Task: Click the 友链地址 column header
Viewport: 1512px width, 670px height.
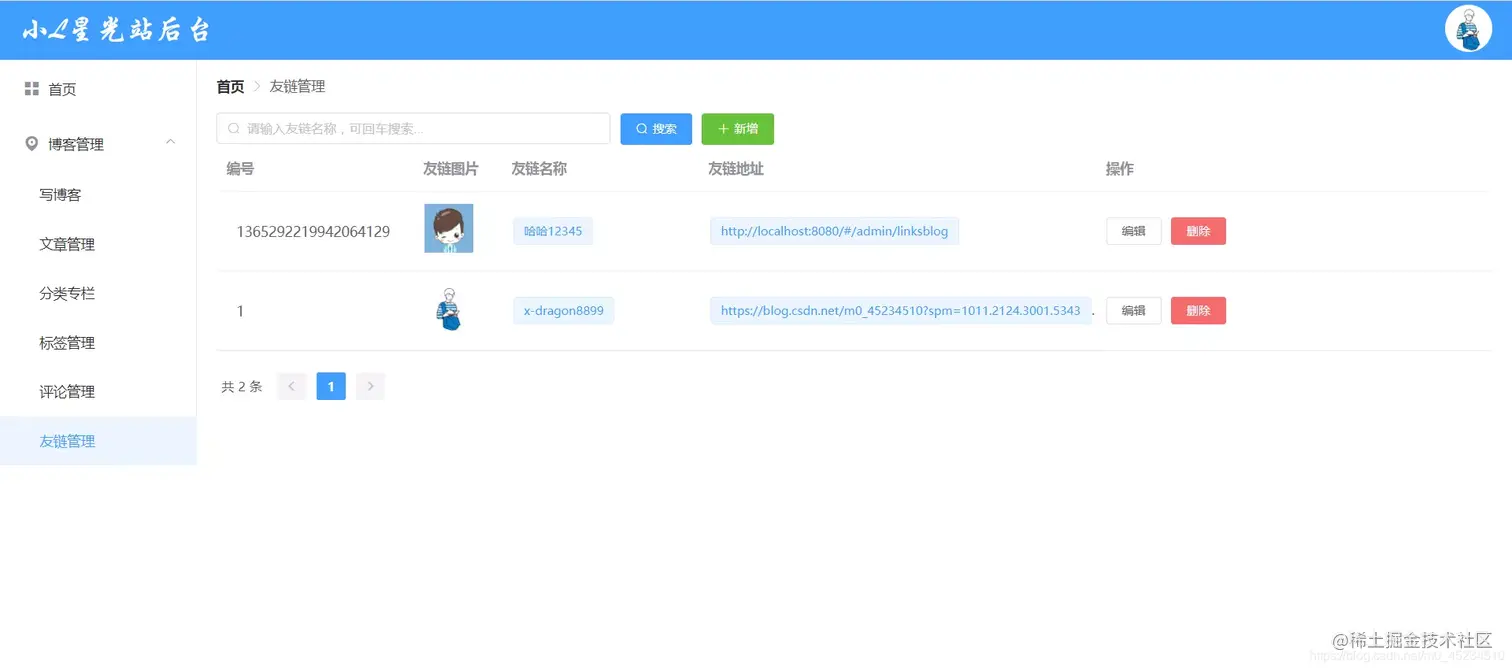Action: (x=736, y=169)
